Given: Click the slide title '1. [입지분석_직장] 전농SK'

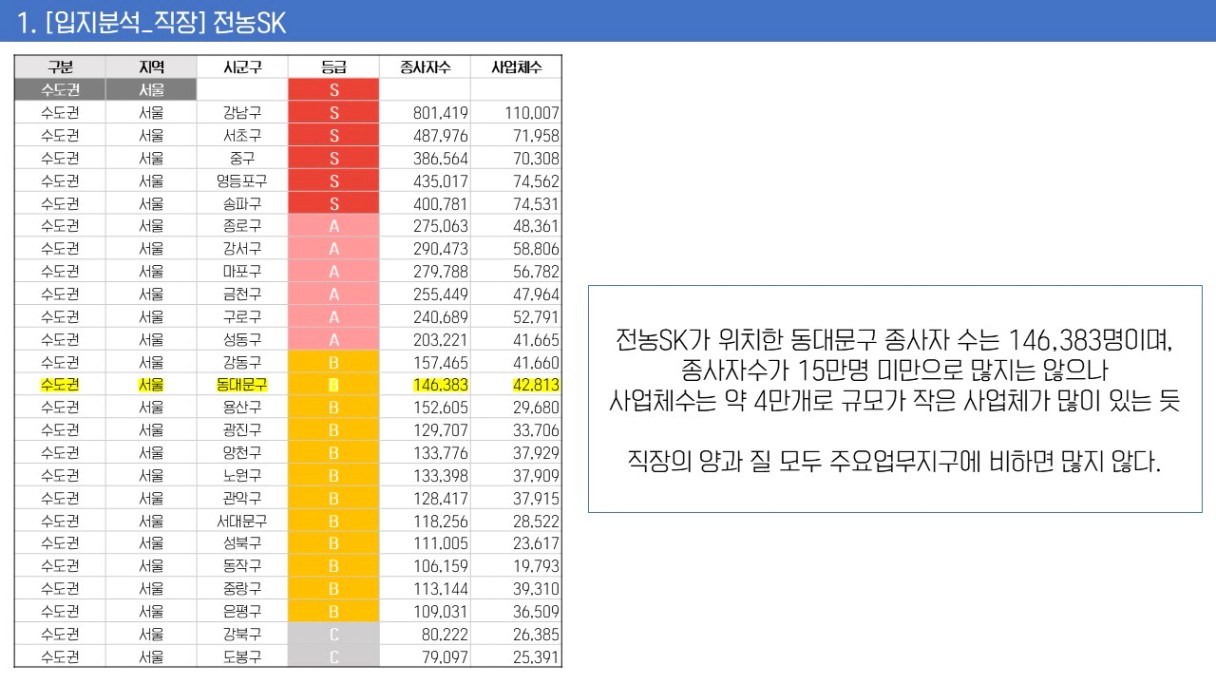Looking at the screenshot, I should coord(152,21).
